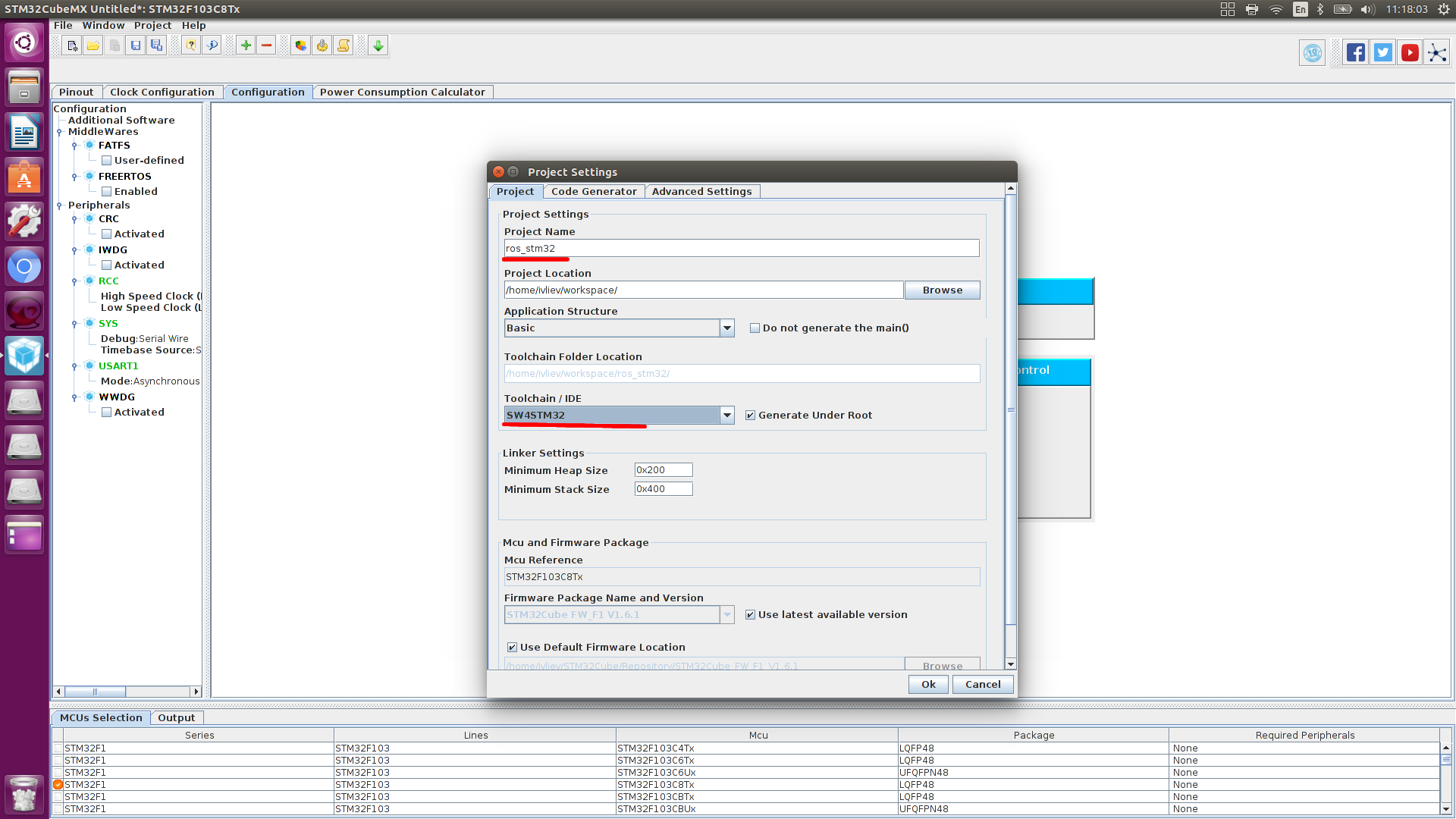Click the red minus toolbar icon
Image resolution: width=1456 pixels, height=819 pixels.
pyautogui.click(x=266, y=46)
